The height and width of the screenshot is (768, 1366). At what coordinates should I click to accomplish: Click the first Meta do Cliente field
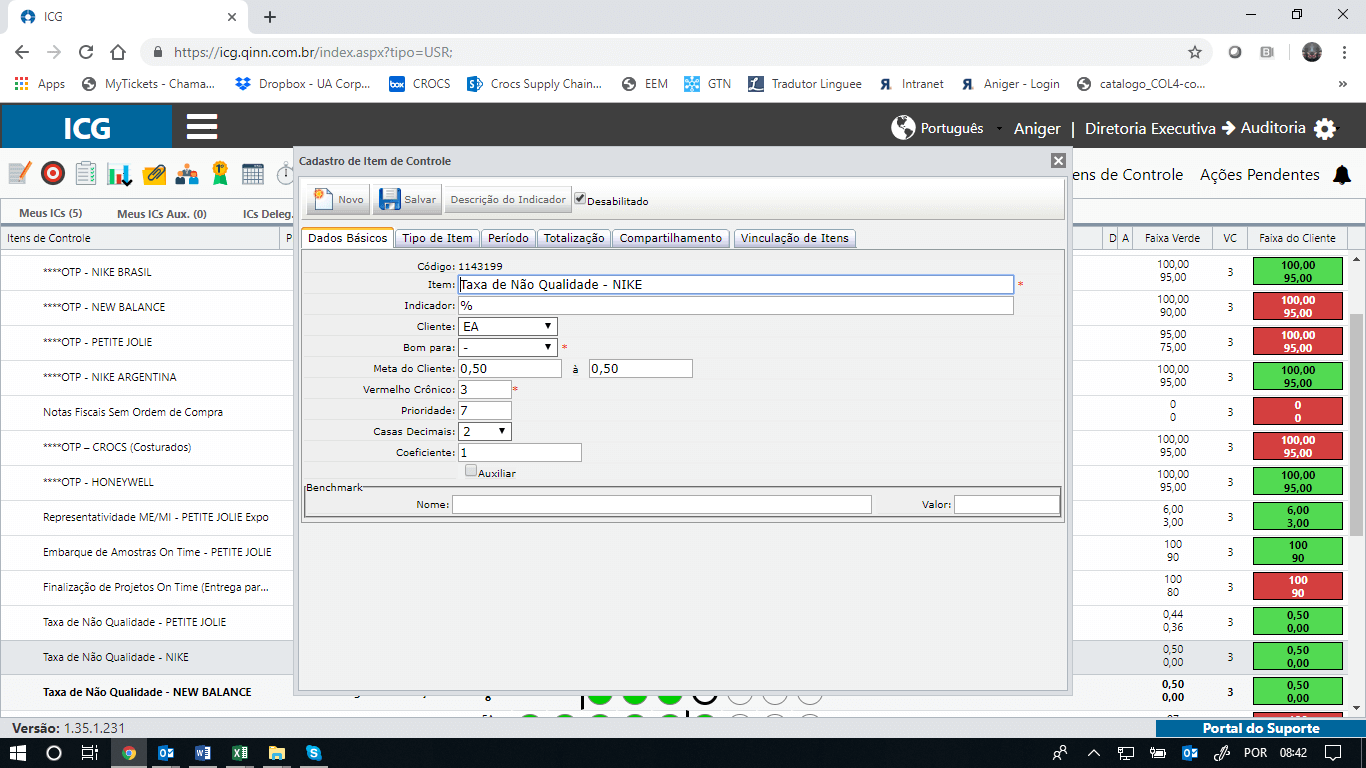pos(510,368)
